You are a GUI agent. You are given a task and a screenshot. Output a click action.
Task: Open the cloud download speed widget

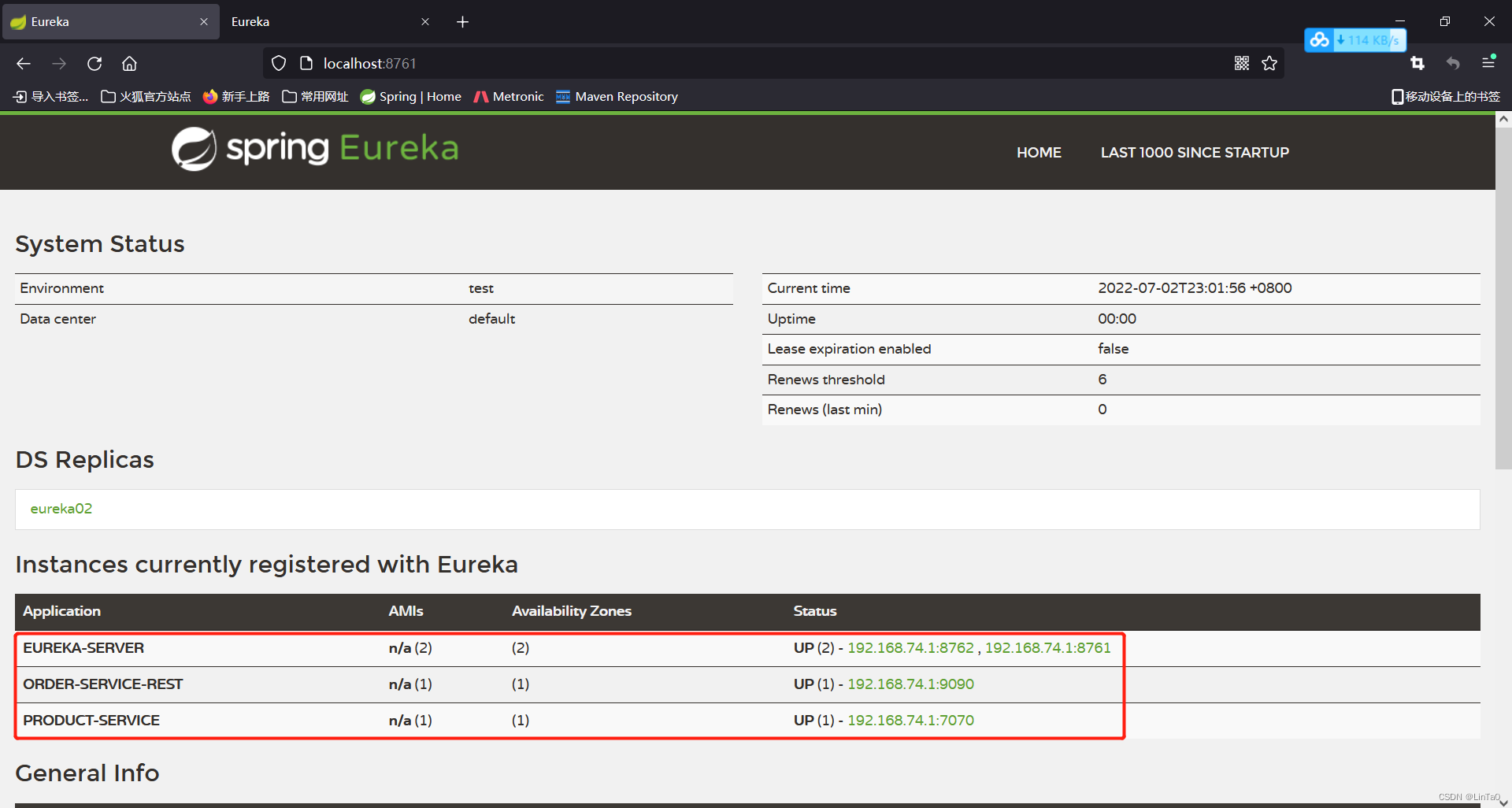click(x=1355, y=40)
